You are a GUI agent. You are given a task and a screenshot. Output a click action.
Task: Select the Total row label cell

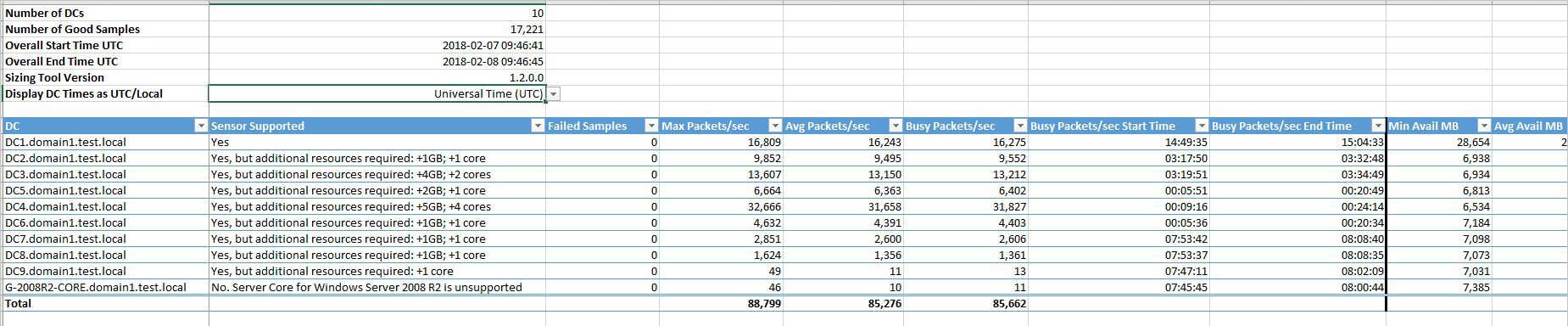click(106, 303)
